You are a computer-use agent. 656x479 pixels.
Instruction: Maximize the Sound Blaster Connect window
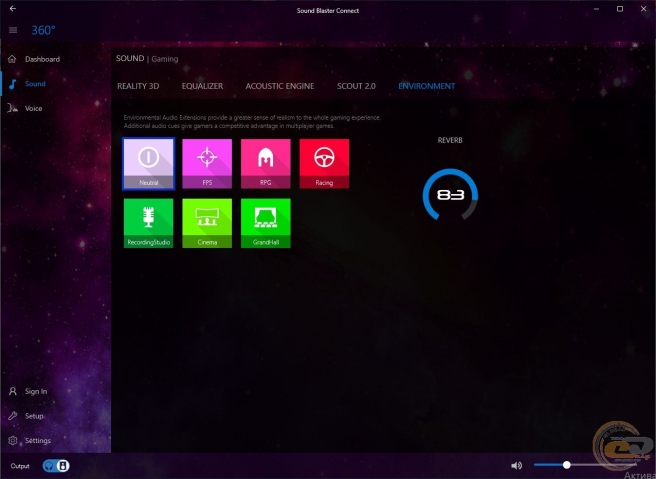tap(620, 8)
